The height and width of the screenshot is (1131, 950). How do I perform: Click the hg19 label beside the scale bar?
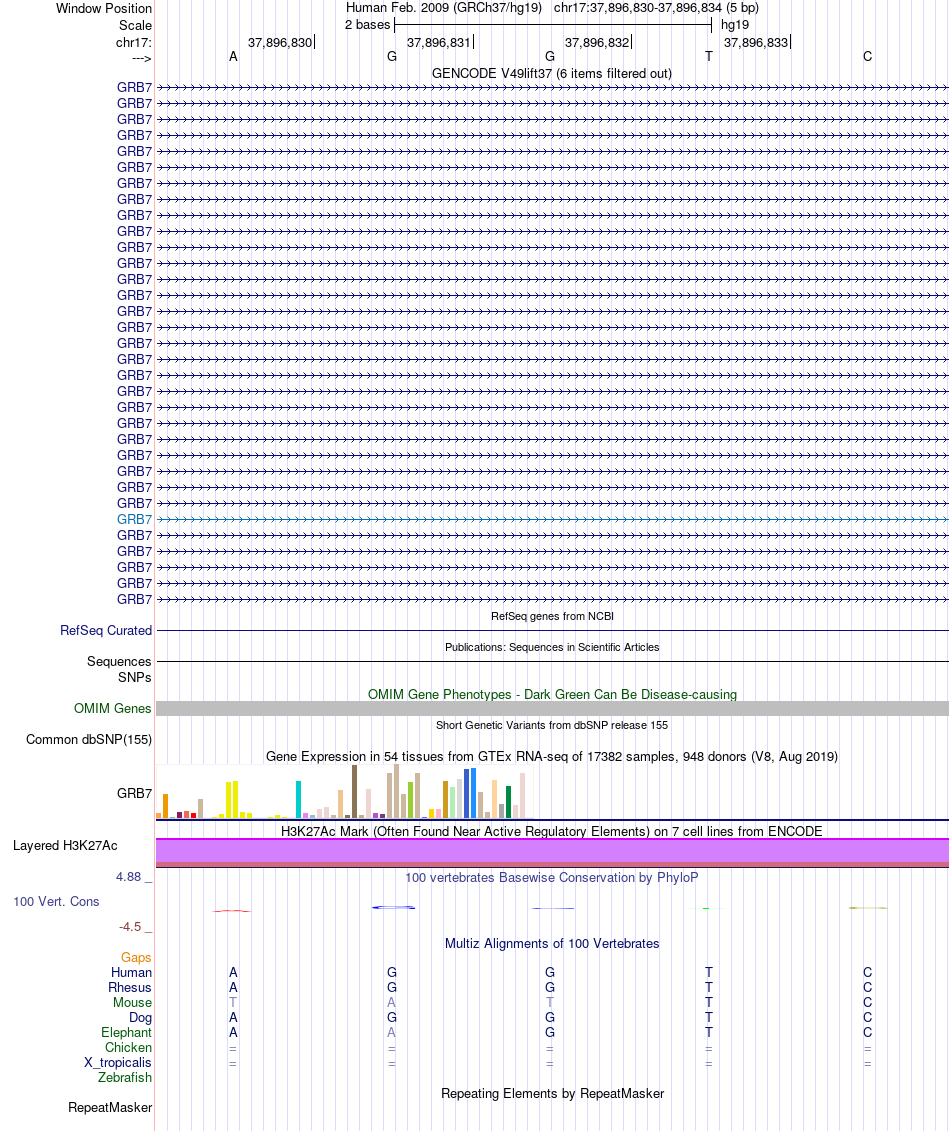click(735, 25)
